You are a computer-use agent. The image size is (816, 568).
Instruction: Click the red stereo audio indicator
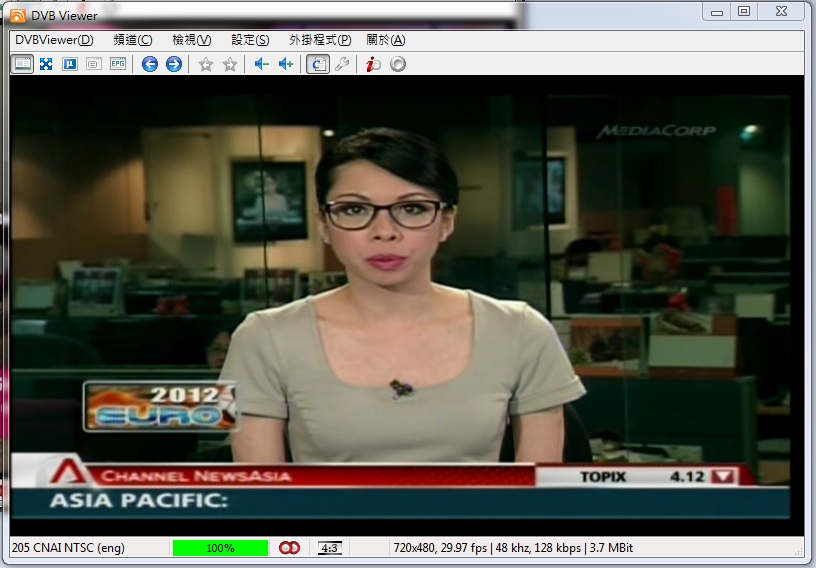[x=289, y=548]
